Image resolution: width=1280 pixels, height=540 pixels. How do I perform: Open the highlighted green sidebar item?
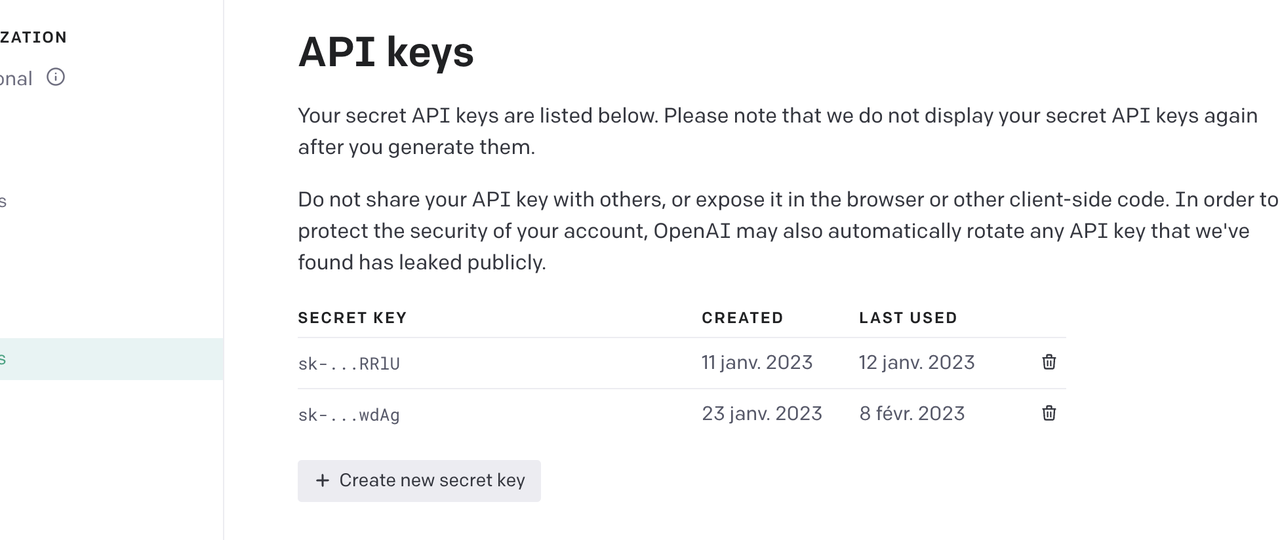tap(100, 359)
